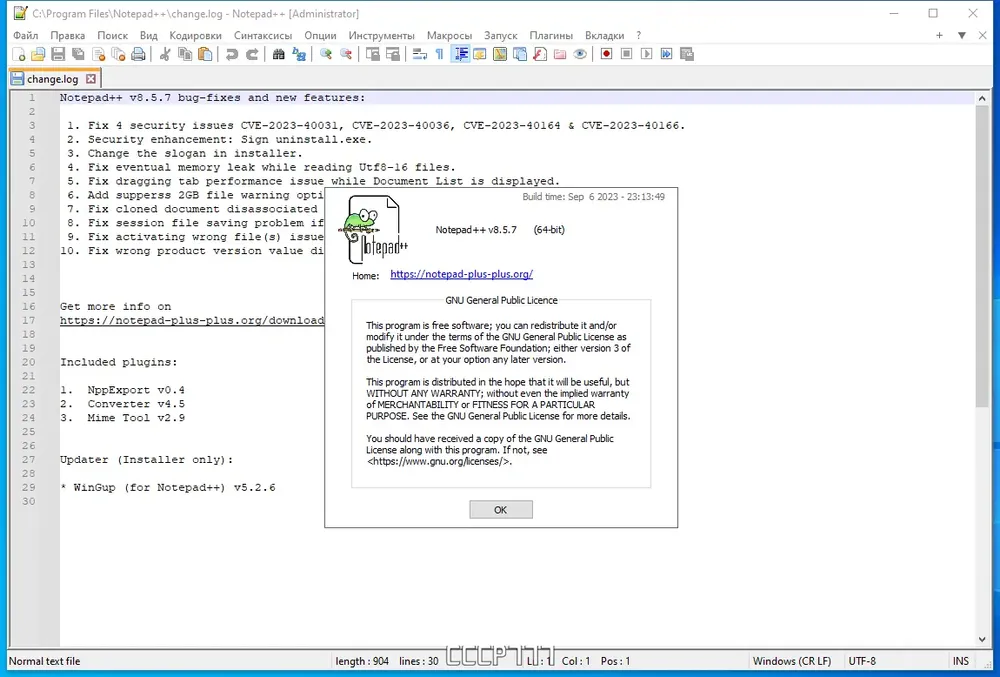Click the New file toolbar icon
Image resolution: width=1000 pixels, height=677 pixels.
coord(18,54)
